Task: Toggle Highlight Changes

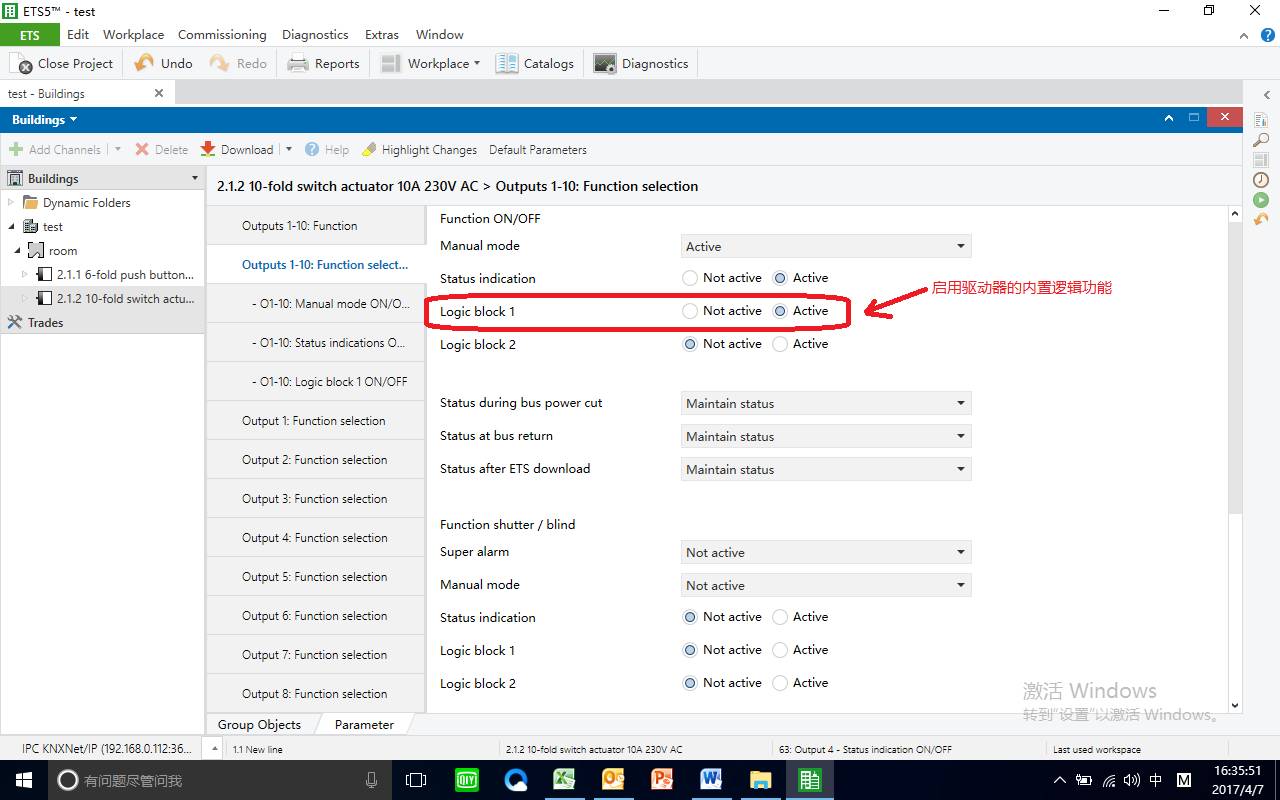Action: [x=419, y=149]
